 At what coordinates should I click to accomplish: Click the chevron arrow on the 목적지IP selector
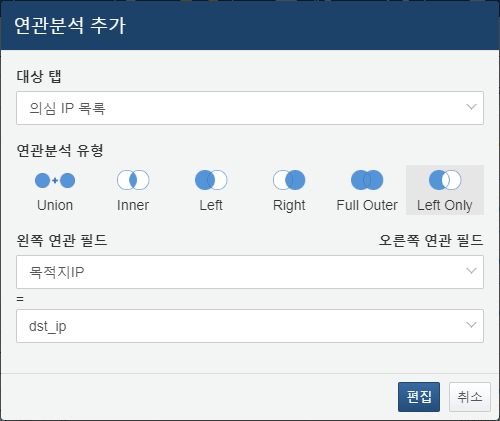coord(471,271)
